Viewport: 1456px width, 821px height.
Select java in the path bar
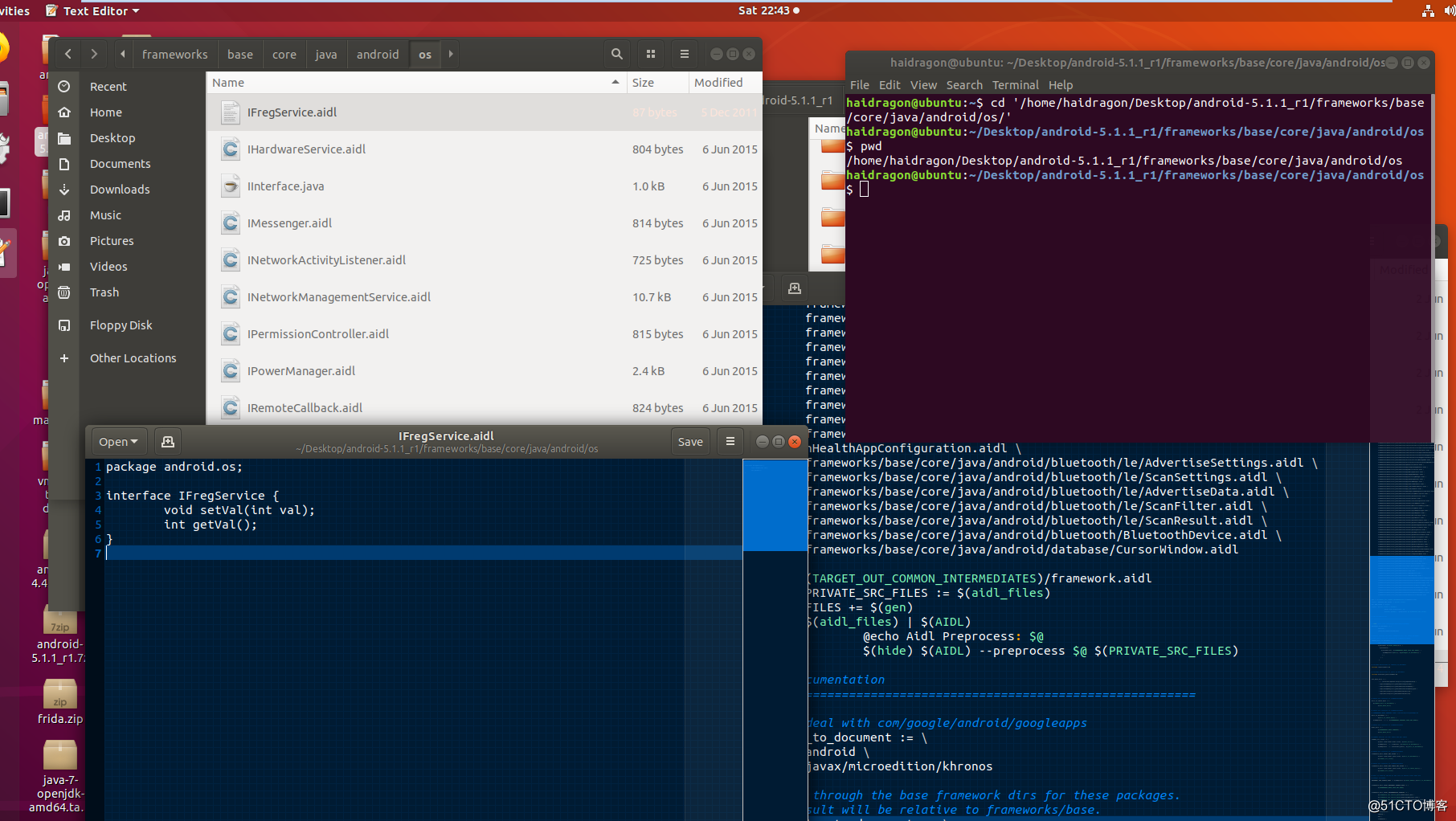click(x=325, y=54)
